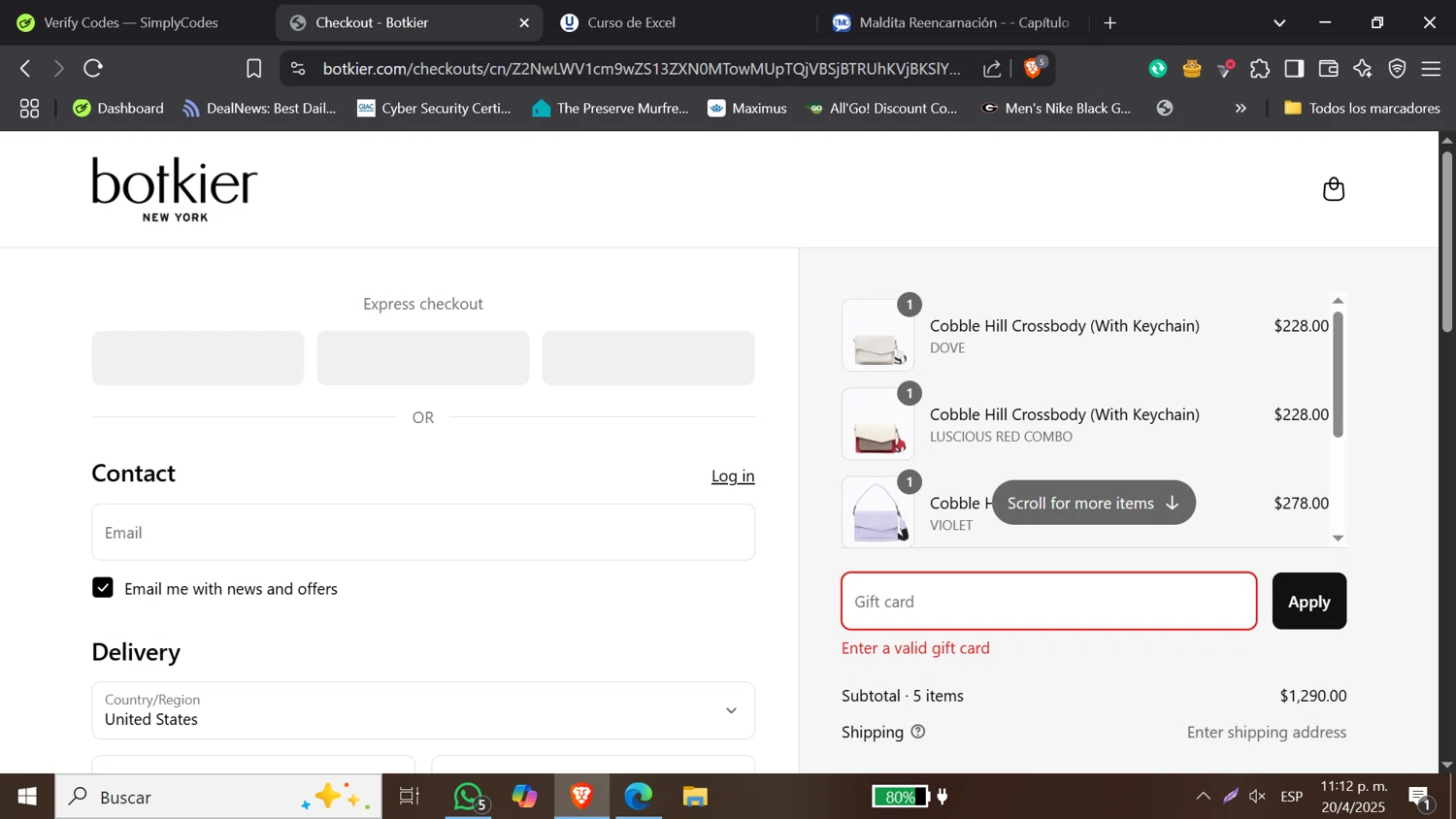Open the browser hamburger menu
1456x819 pixels.
click(1431, 69)
